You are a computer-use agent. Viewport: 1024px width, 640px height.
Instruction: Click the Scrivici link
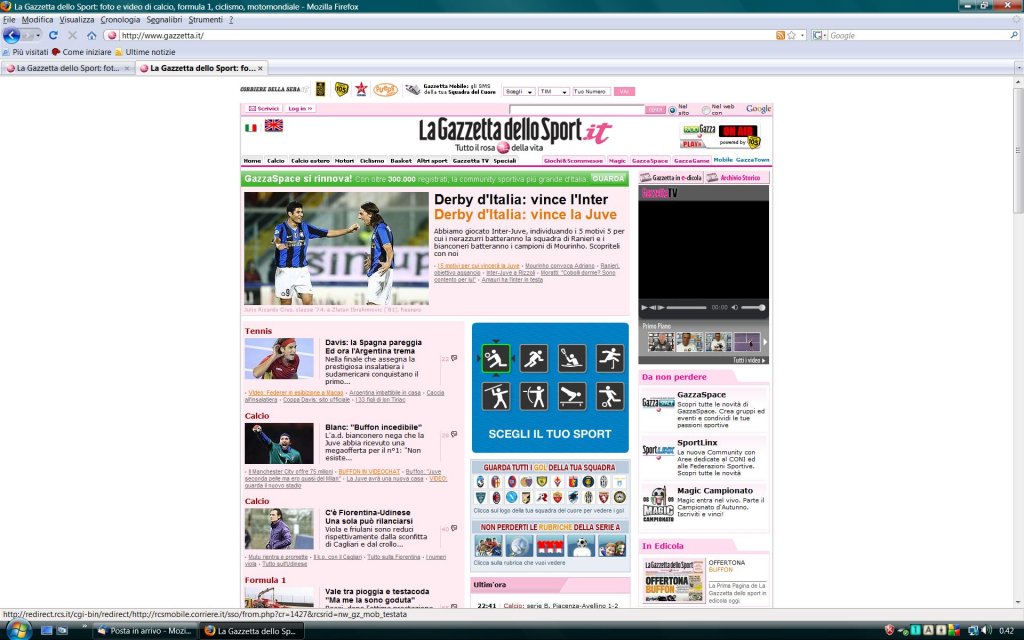pos(264,108)
